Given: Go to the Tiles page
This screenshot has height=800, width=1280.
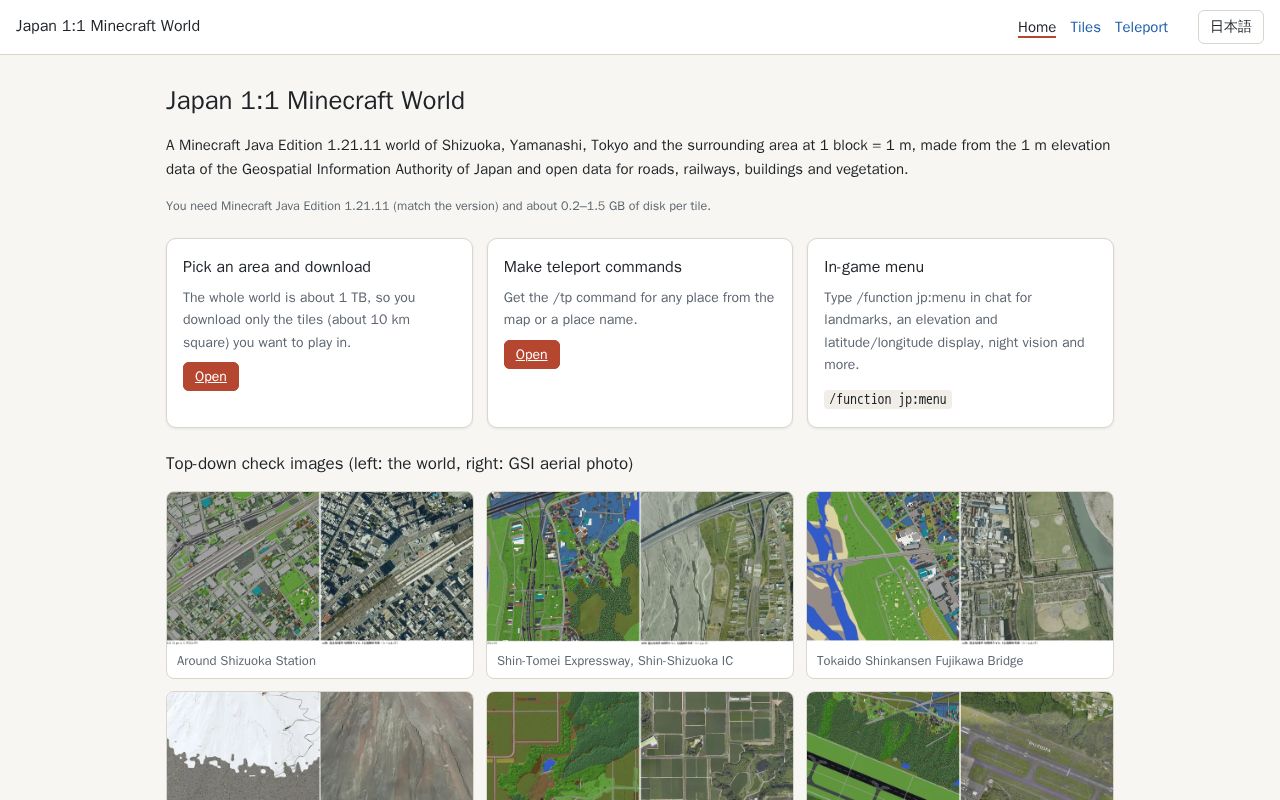Looking at the screenshot, I should click(x=1085, y=27).
